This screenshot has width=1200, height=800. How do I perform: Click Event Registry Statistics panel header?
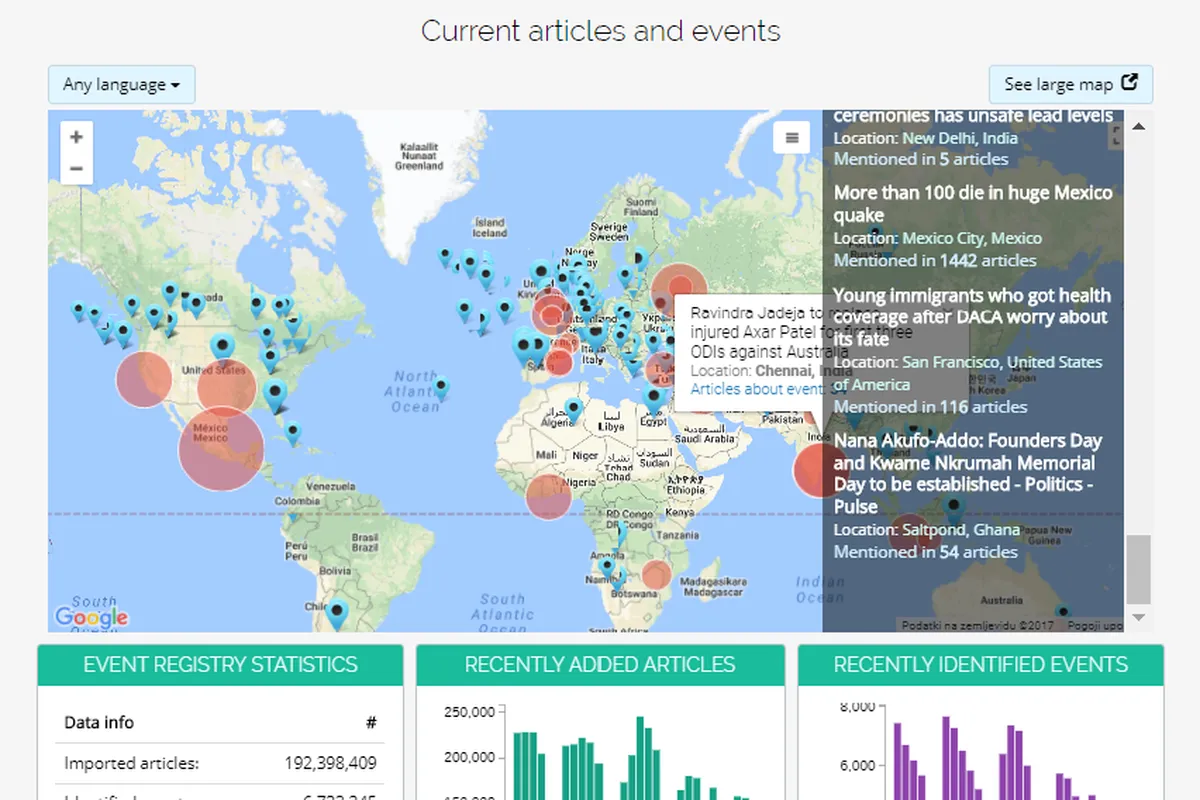coord(220,665)
